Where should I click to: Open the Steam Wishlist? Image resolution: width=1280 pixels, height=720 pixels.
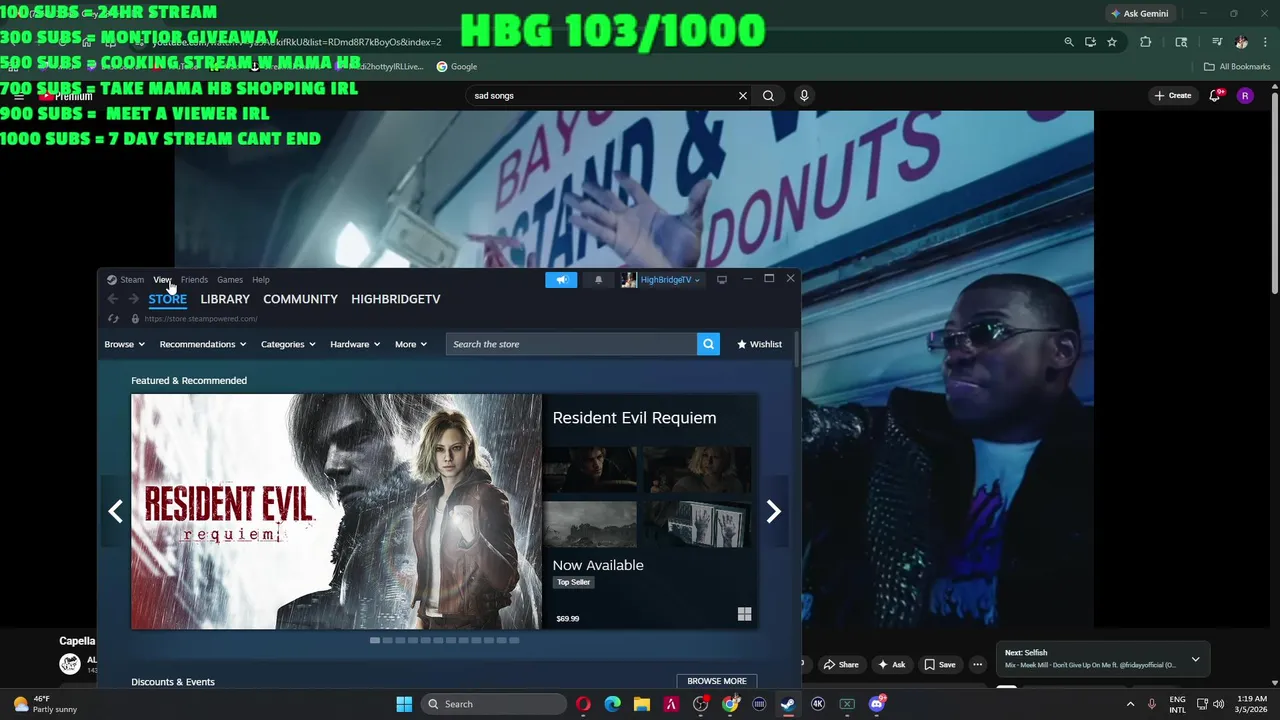pyautogui.click(x=760, y=344)
